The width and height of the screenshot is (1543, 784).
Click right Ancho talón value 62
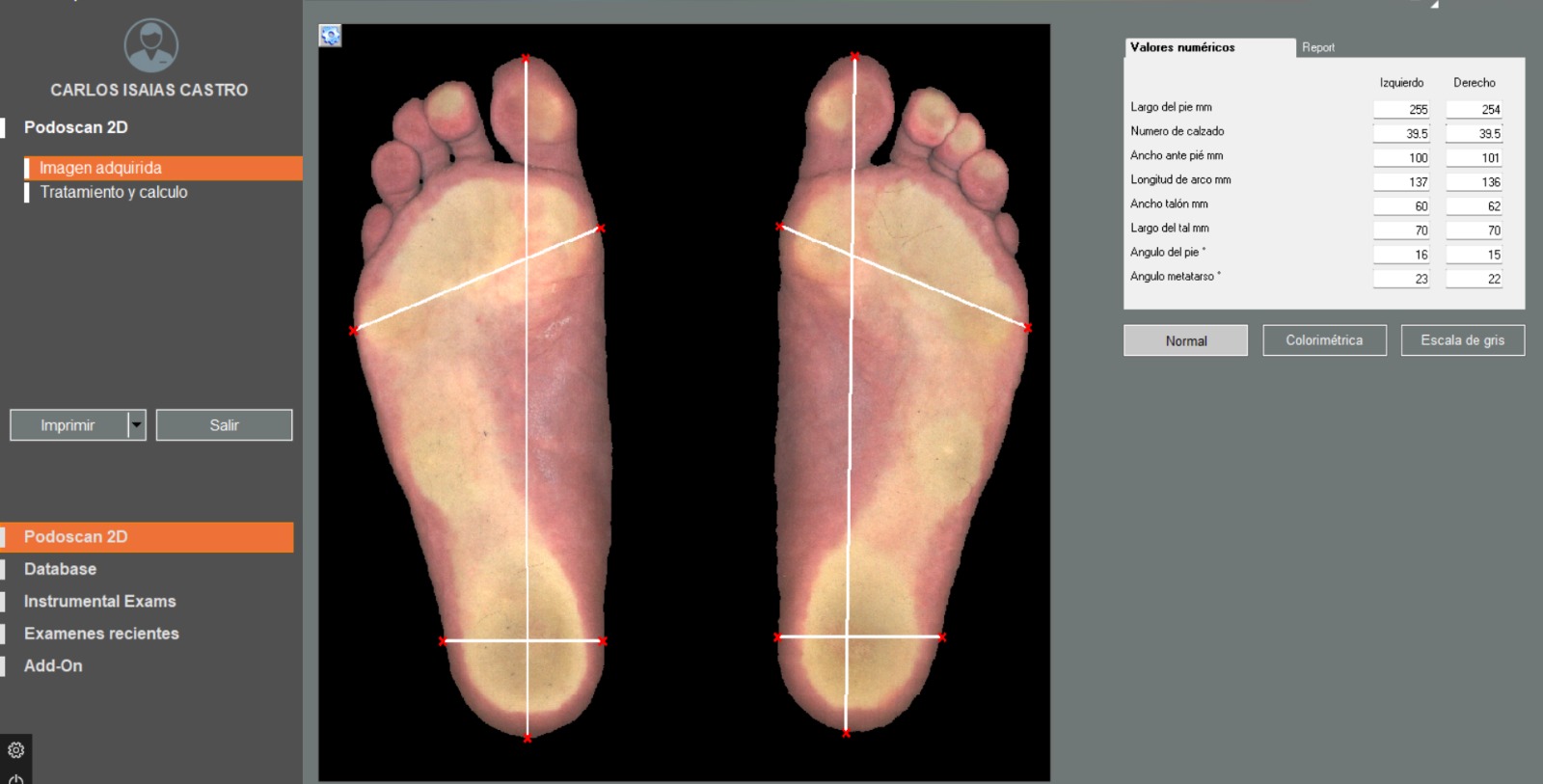1474,205
